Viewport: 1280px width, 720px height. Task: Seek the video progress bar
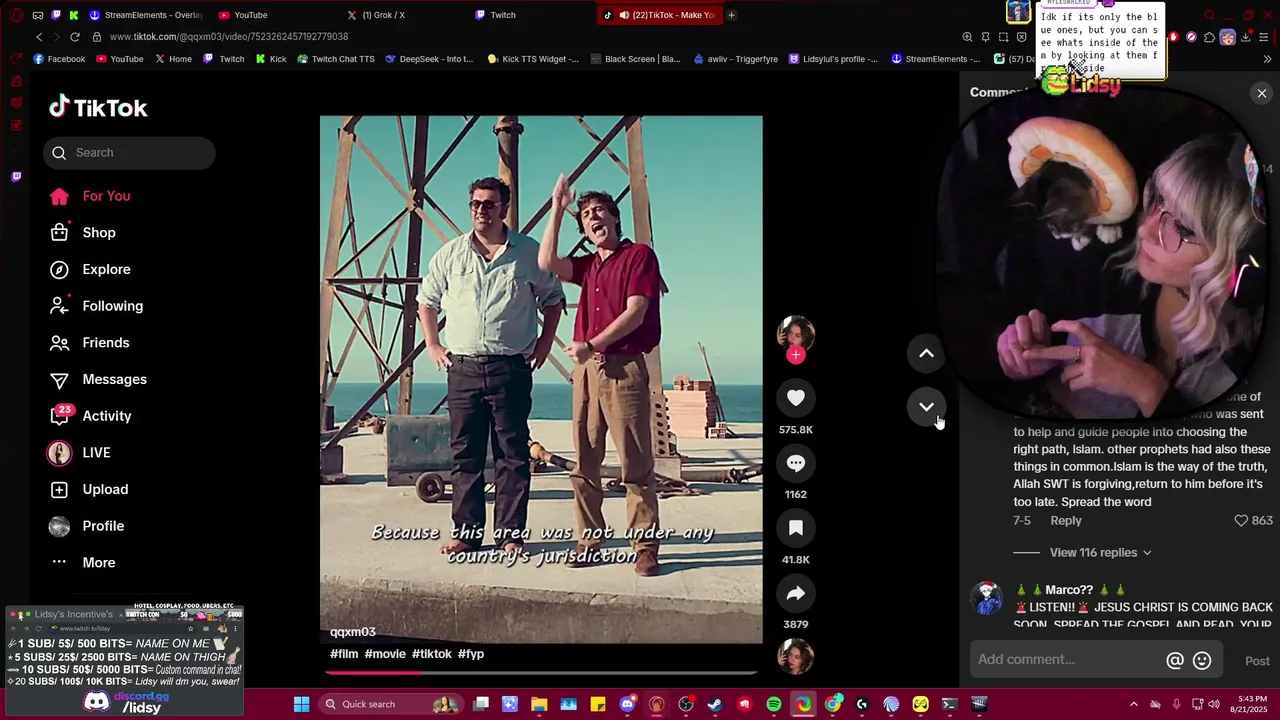(541, 672)
